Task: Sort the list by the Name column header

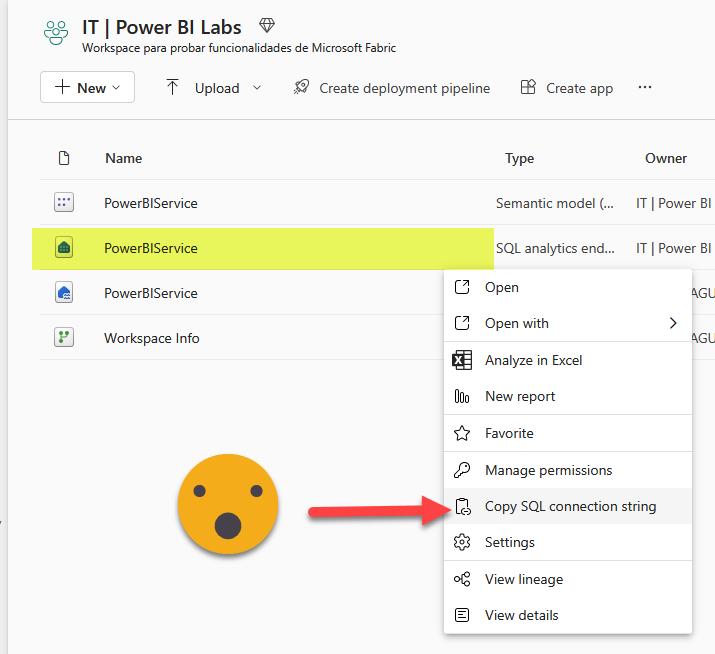Action: point(123,158)
